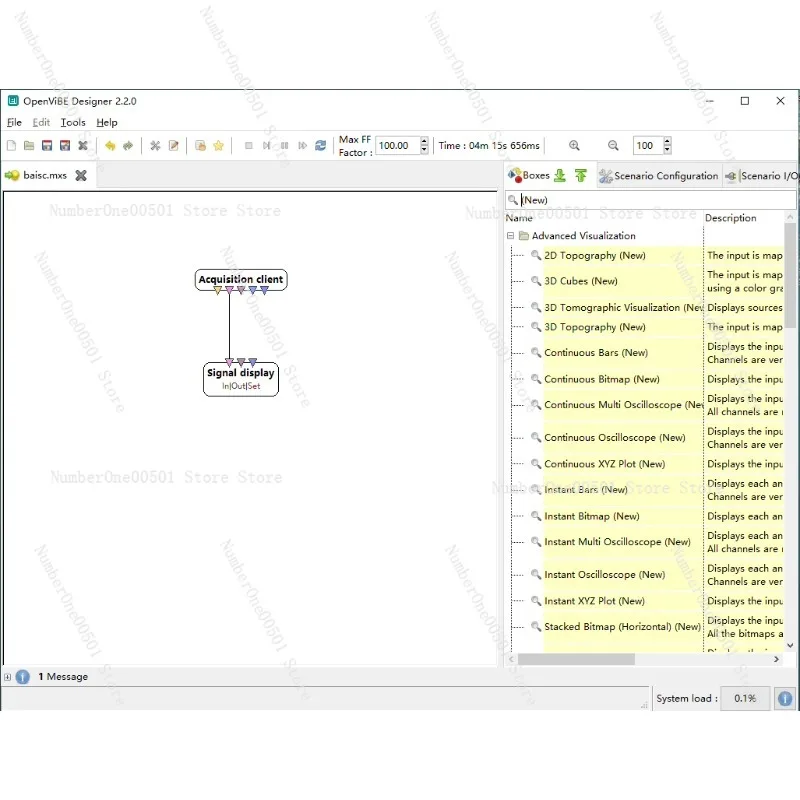Click the yellow star favorites icon

point(218,145)
